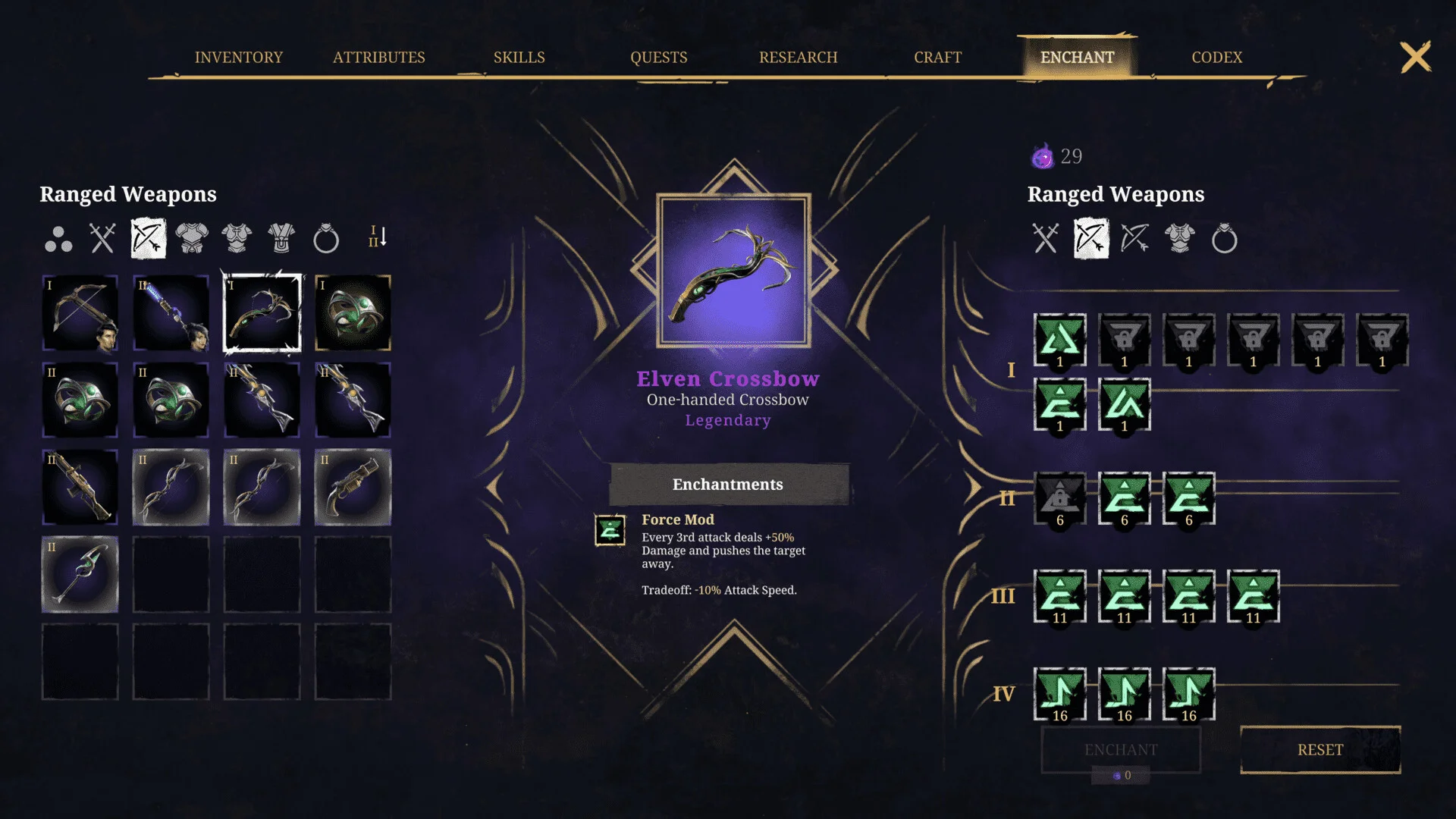Toggle the tier sort order icon
Screen dimensions: 1456x819
coord(377,237)
